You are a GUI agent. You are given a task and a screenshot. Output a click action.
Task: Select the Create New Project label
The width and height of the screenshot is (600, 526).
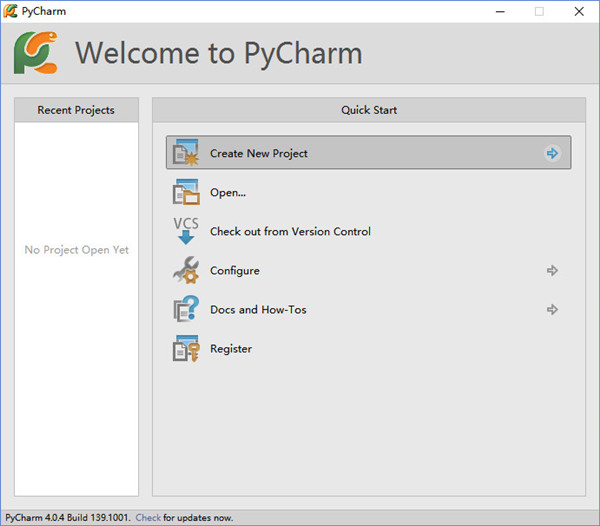click(259, 153)
